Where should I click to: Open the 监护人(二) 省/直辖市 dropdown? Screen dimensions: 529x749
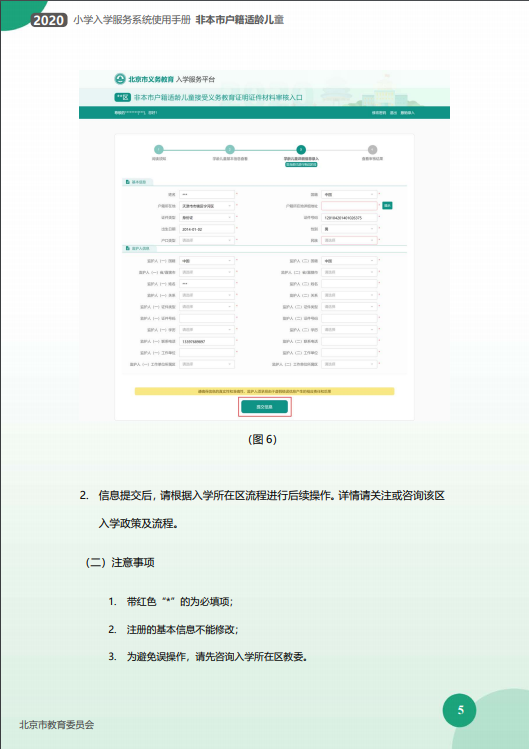(349, 272)
